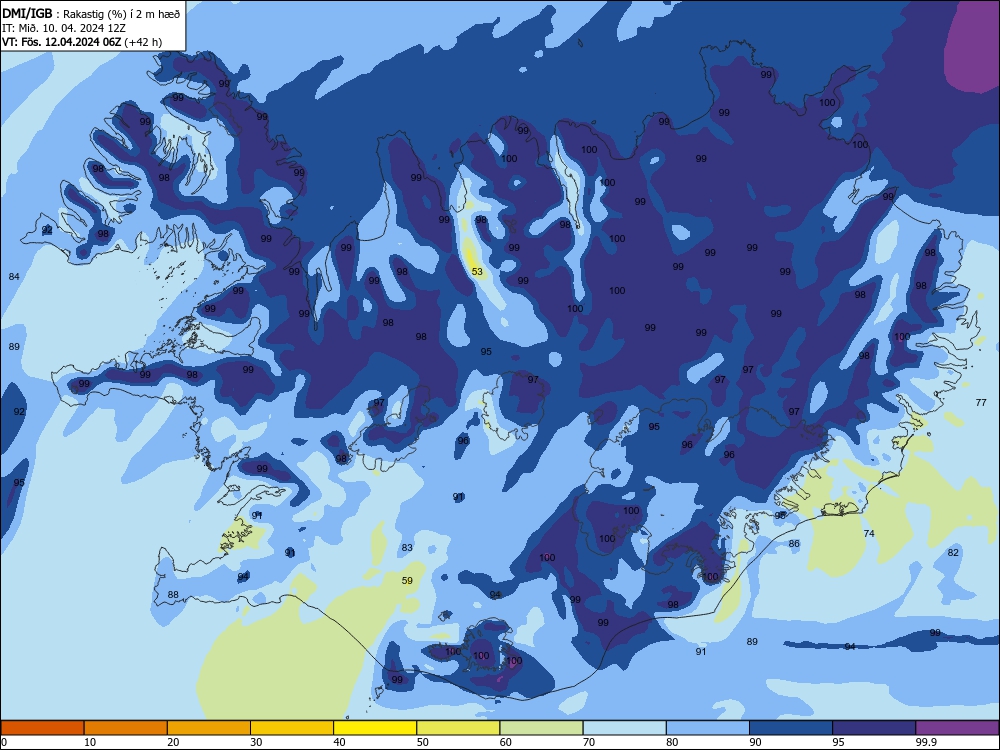Click the 20–30 light orange legend swatch
The height and width of the screenshot is (750, 1000).
point(209,728)
